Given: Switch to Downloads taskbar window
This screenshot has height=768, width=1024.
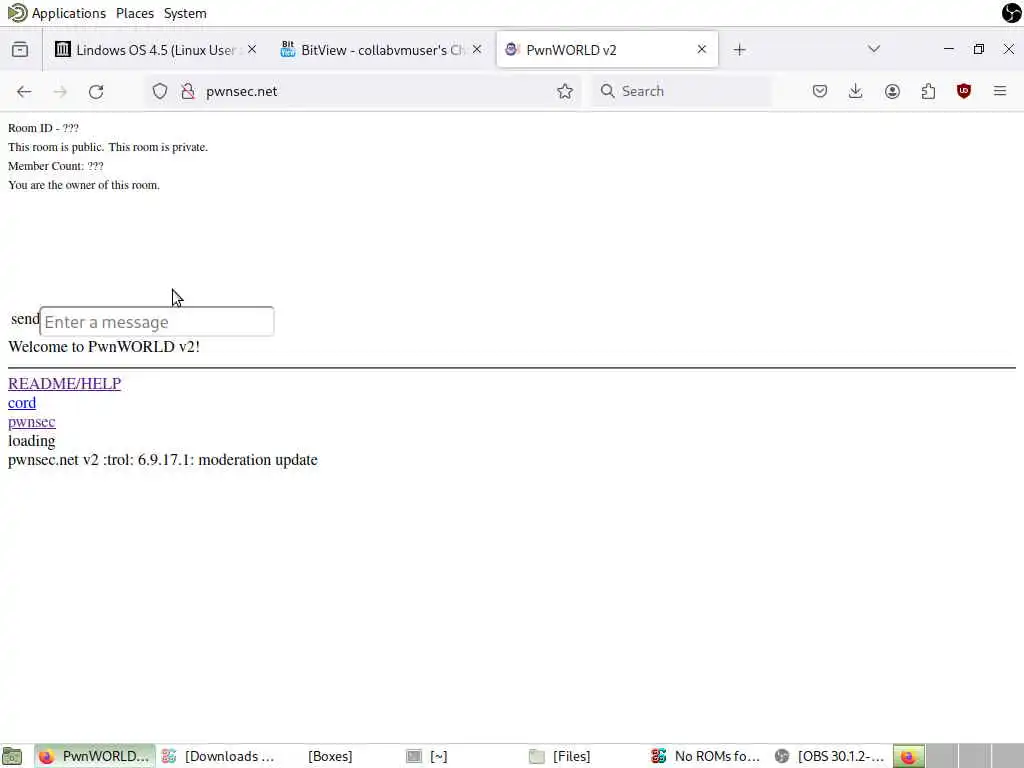Looking at the screenshot, I should 219,756.
